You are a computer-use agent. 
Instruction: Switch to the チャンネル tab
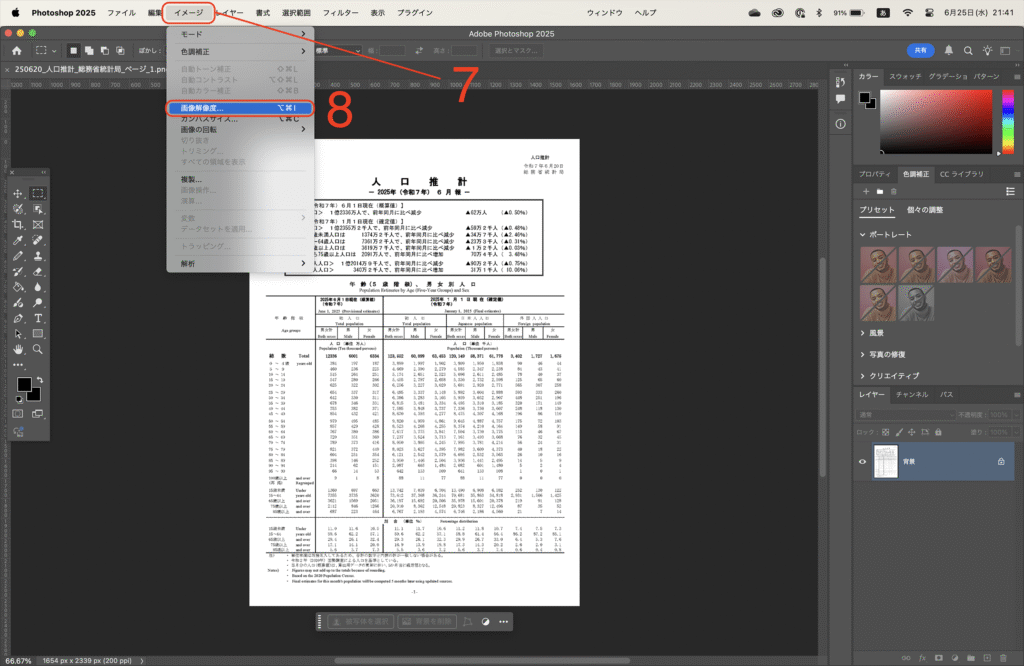pos(912,394)
